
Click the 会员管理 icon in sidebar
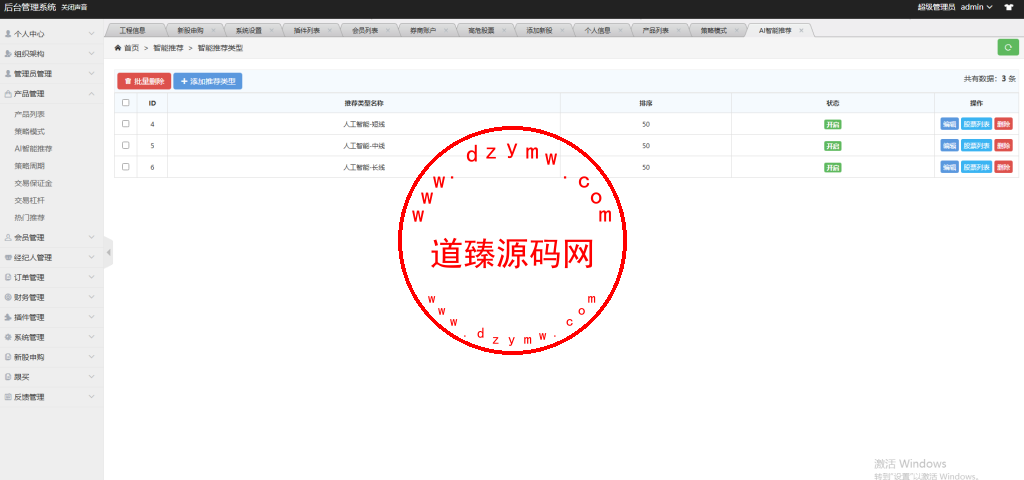[x=8, y=238]
